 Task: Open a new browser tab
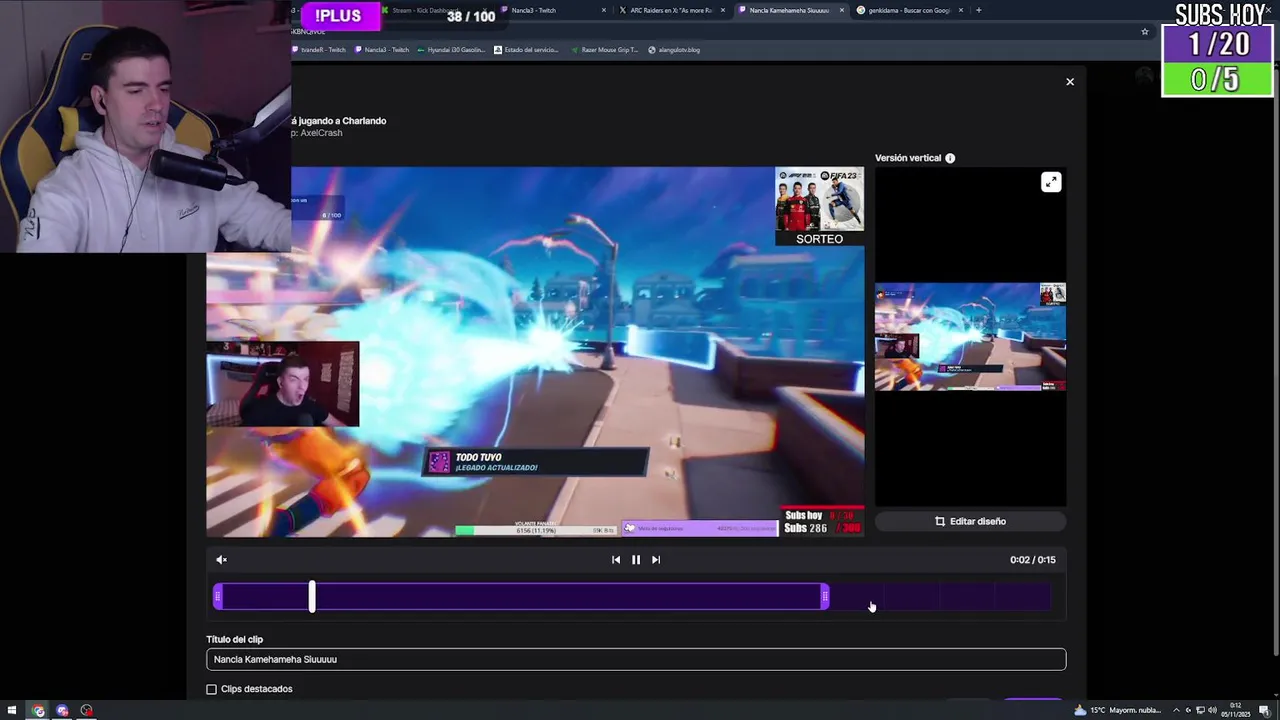978,10
